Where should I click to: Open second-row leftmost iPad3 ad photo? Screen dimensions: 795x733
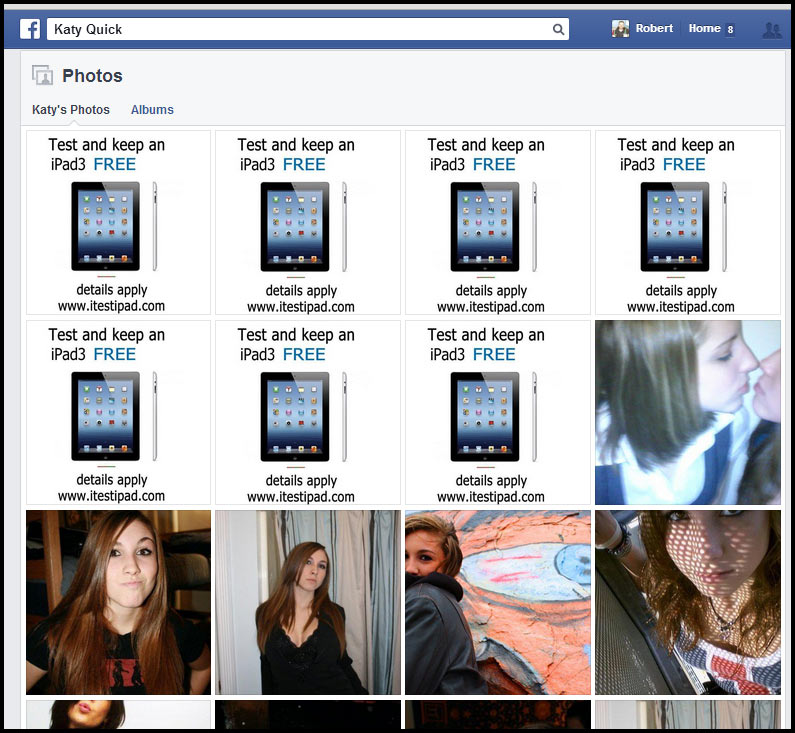(118, 412)
